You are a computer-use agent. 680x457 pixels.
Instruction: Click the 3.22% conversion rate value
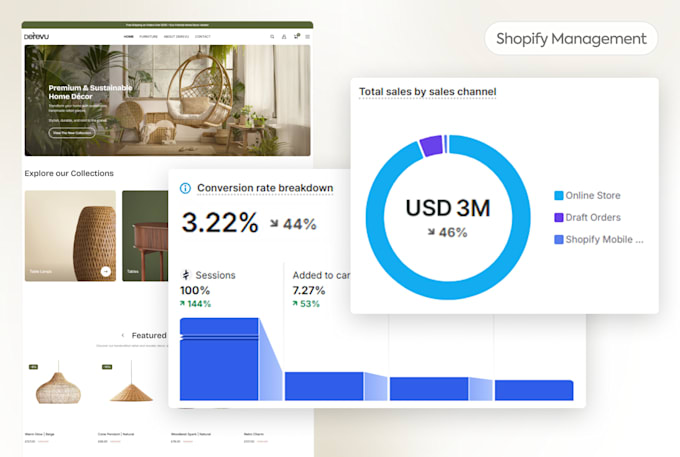tap(220, 223)
